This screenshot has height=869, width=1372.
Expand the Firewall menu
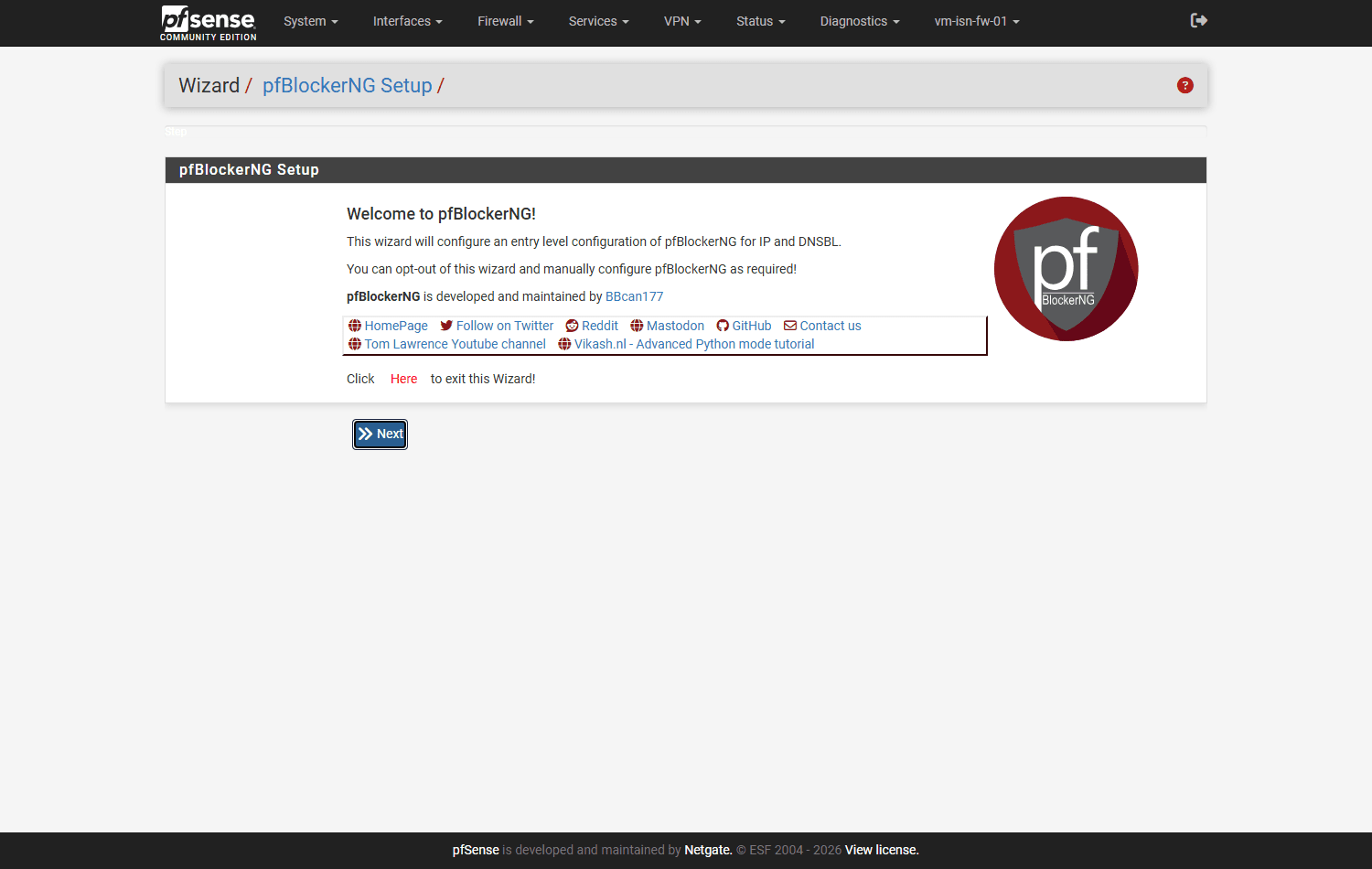(x=506, y=21)
